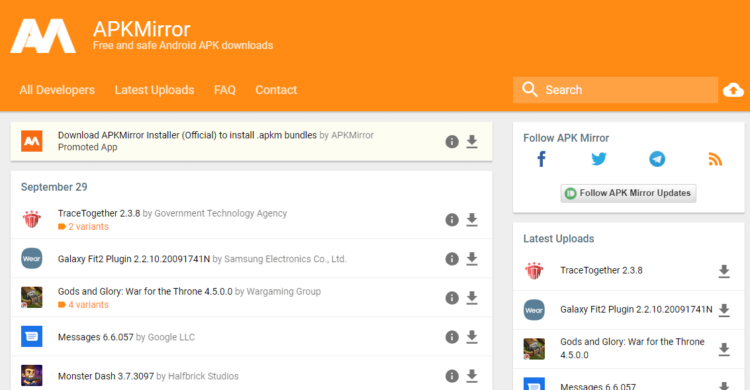Open the FAQ page
This screenshot has height=390, width=750.
coord(225,90)
